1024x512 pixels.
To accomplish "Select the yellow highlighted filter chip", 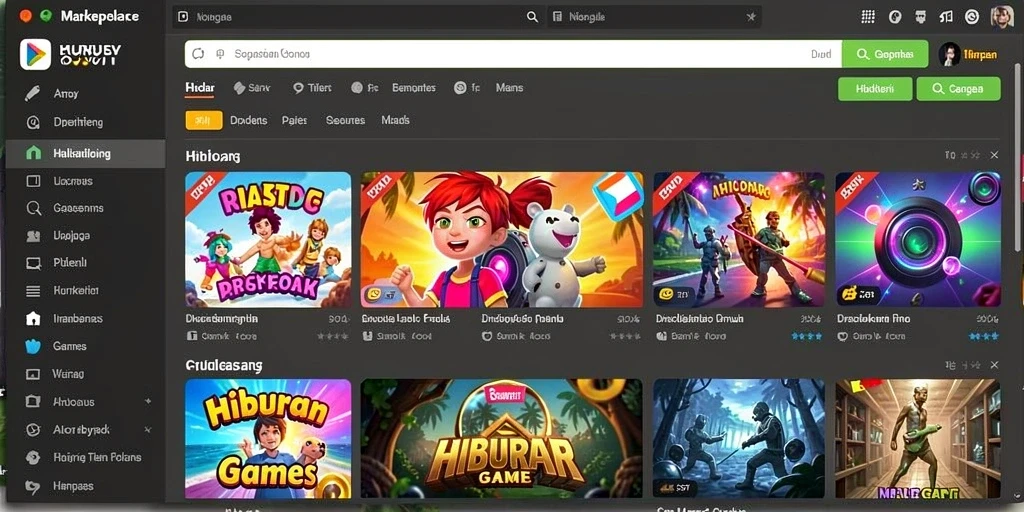I will [x=204, y=120].
